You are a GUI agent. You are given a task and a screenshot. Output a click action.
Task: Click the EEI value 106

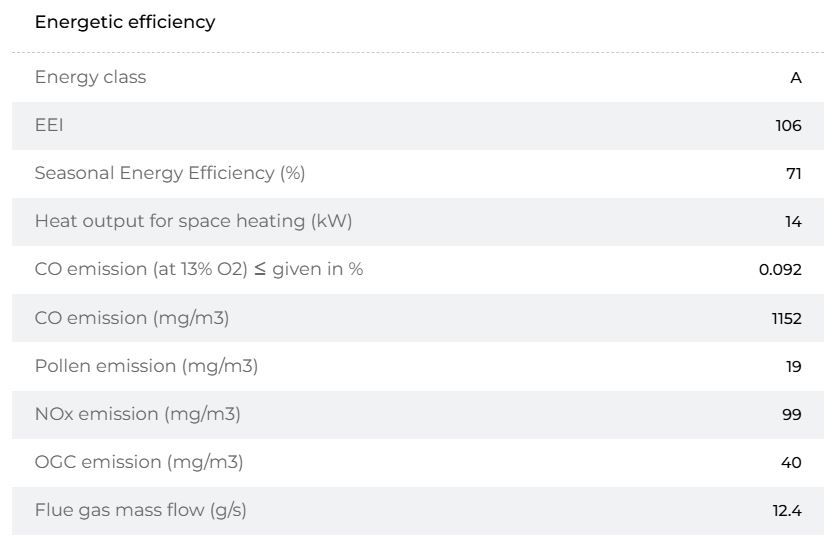click(788, 126)
